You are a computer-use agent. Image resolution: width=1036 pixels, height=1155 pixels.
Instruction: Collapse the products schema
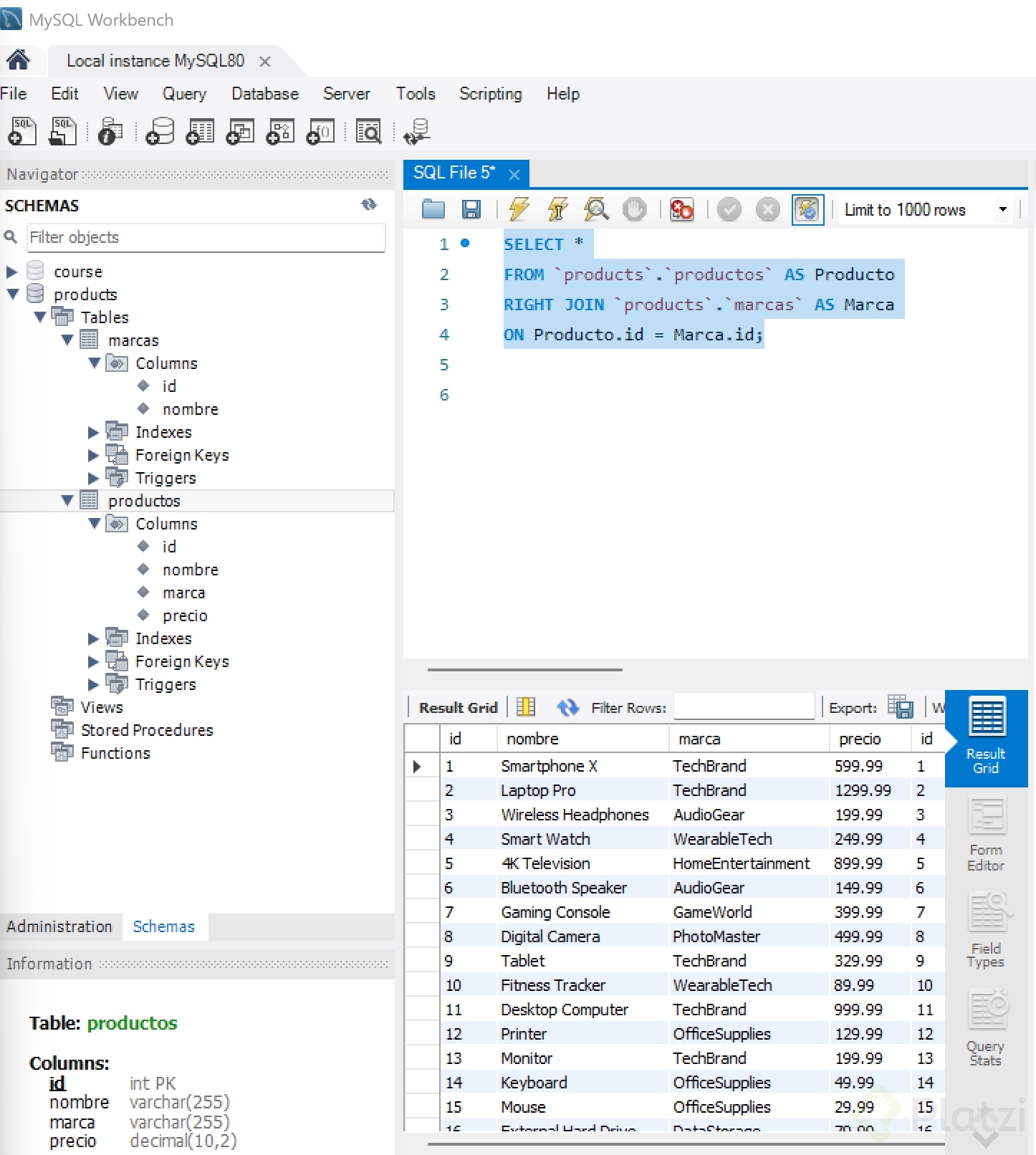(12, 294)
